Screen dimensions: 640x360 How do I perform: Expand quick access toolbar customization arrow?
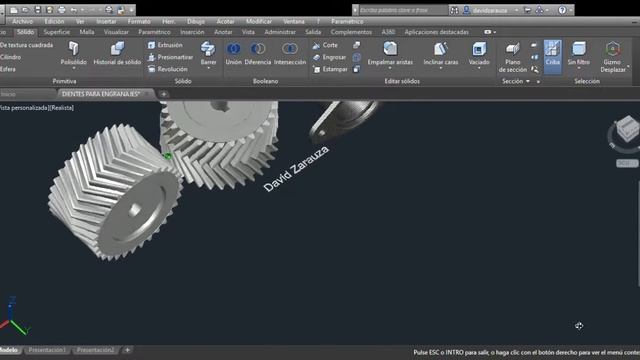131,10
